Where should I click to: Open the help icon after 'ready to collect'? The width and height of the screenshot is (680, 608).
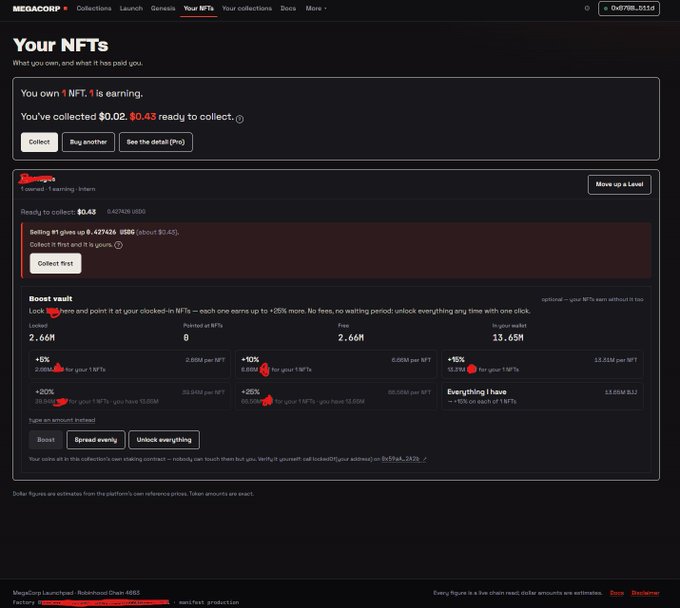[239, 119]
